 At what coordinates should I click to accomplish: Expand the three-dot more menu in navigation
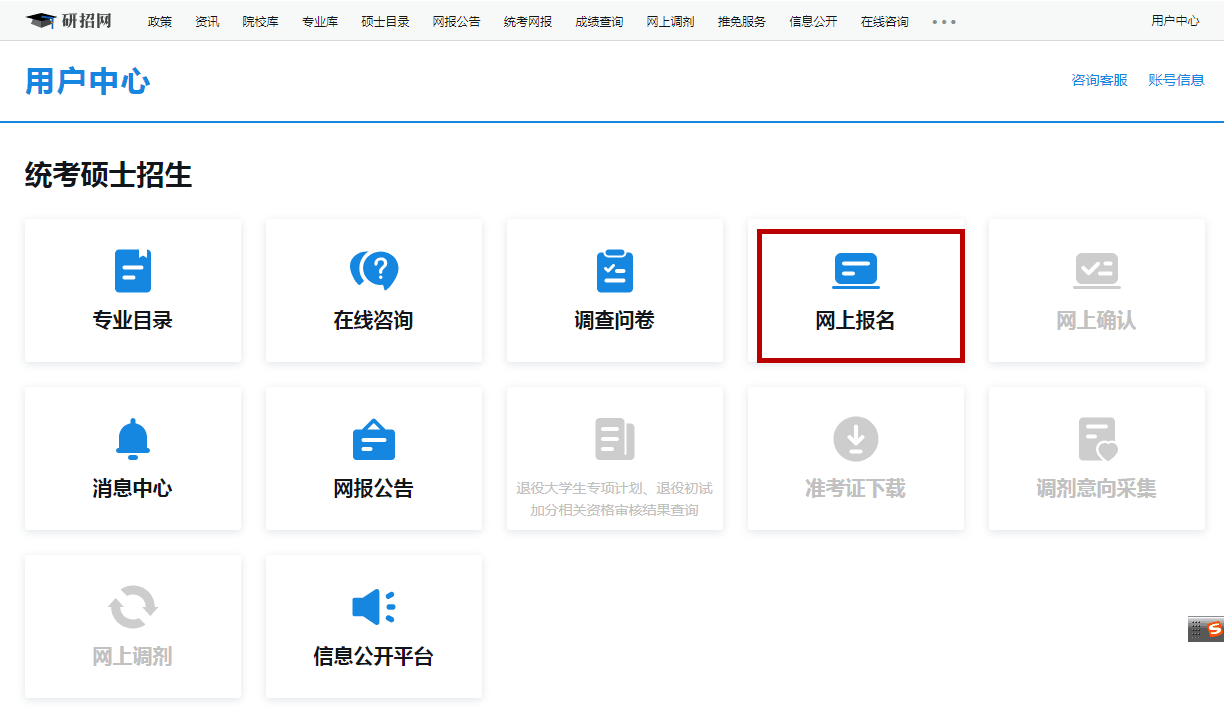pos(944,22)
